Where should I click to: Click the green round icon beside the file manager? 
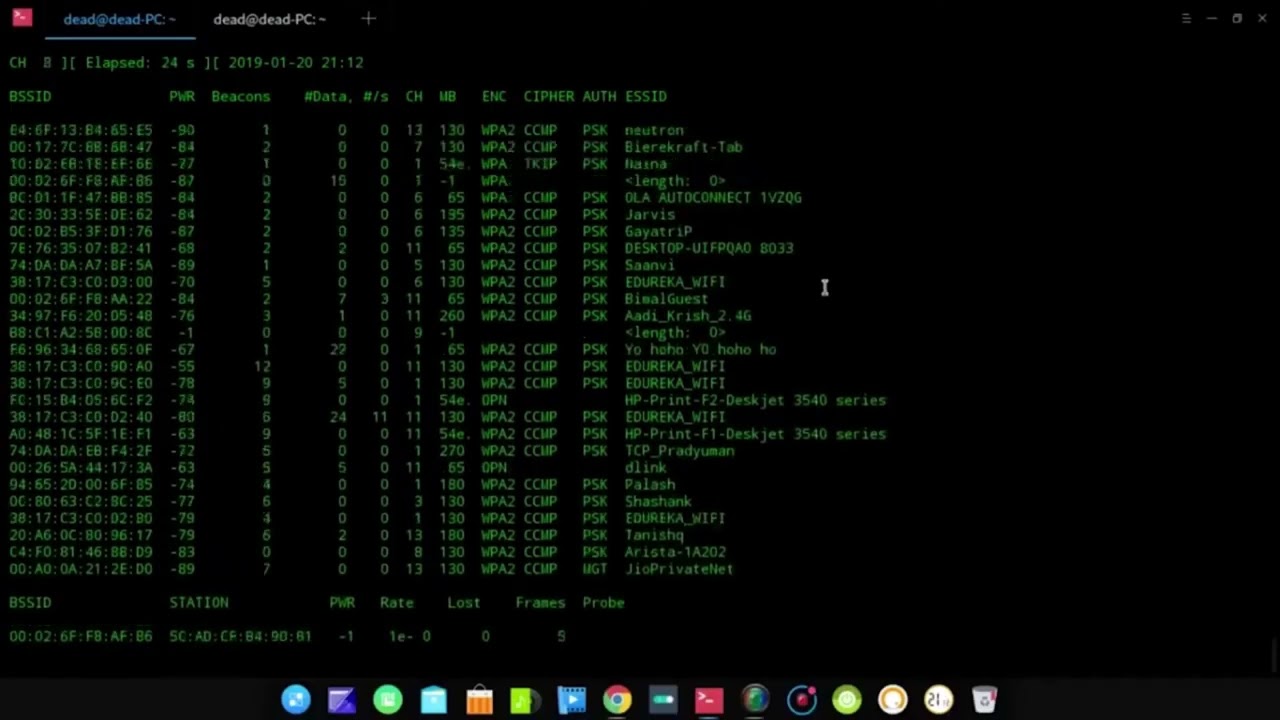388,700
